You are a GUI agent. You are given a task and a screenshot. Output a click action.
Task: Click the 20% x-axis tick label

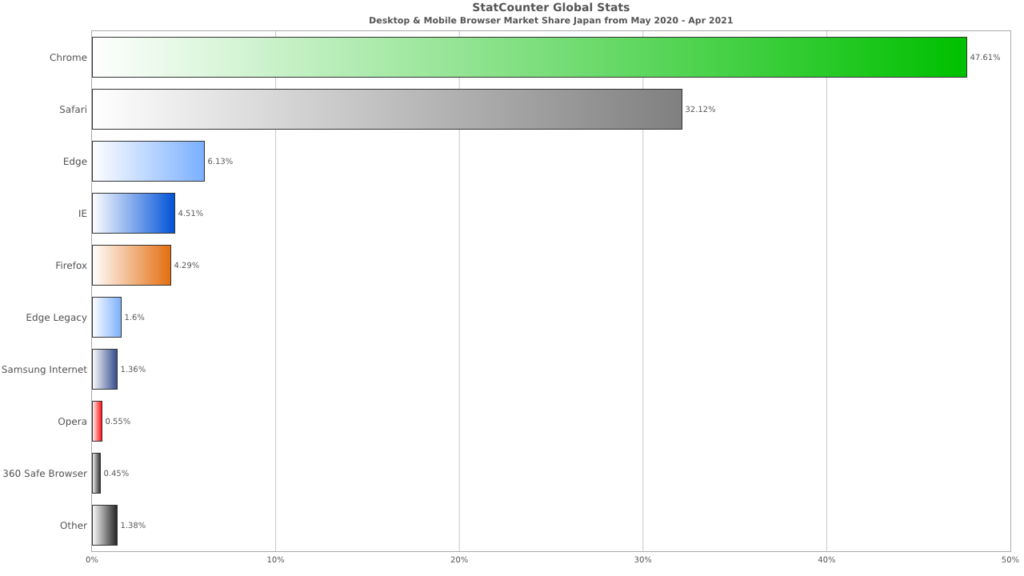pyautogui.click(x=459, y=560)
